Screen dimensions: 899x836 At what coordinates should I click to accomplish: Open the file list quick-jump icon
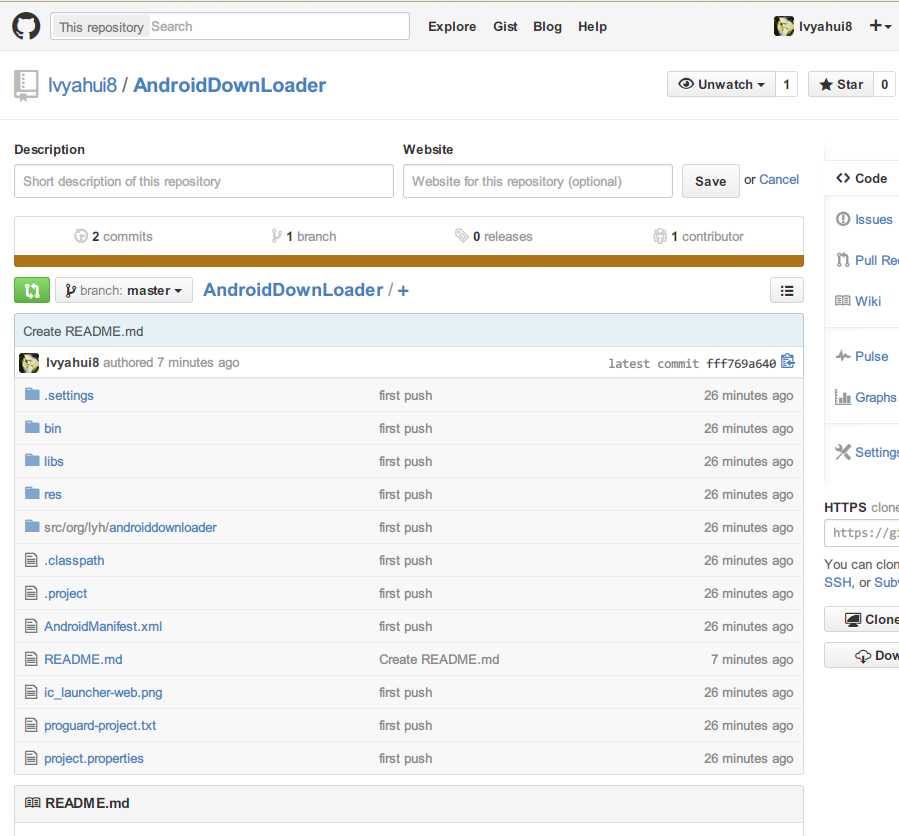point(787,291)
